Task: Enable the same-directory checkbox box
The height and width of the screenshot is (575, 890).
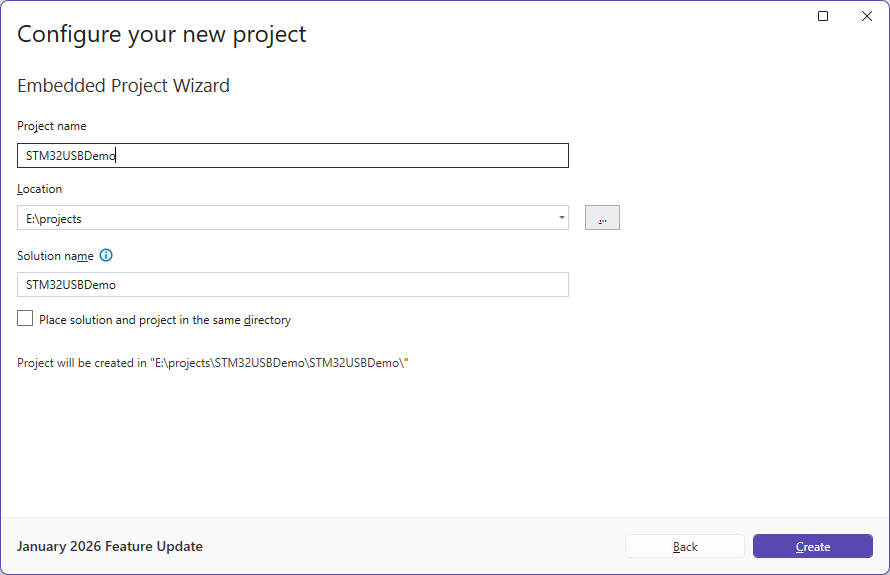Action: coord(25,319)
